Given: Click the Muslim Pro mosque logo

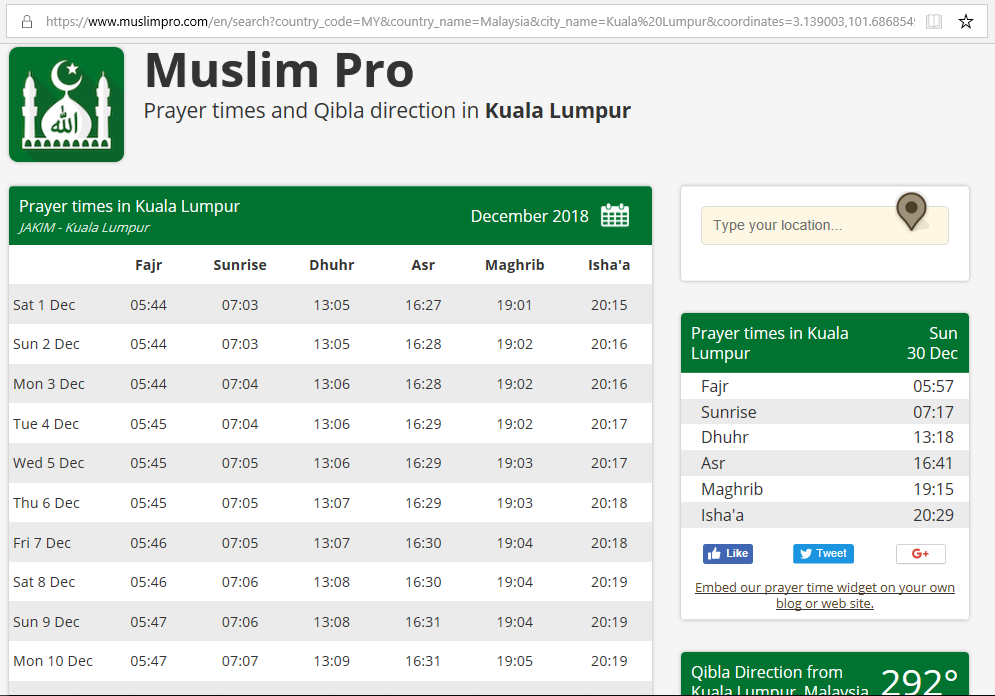Looking at the screenshot, I should [67, 105].
